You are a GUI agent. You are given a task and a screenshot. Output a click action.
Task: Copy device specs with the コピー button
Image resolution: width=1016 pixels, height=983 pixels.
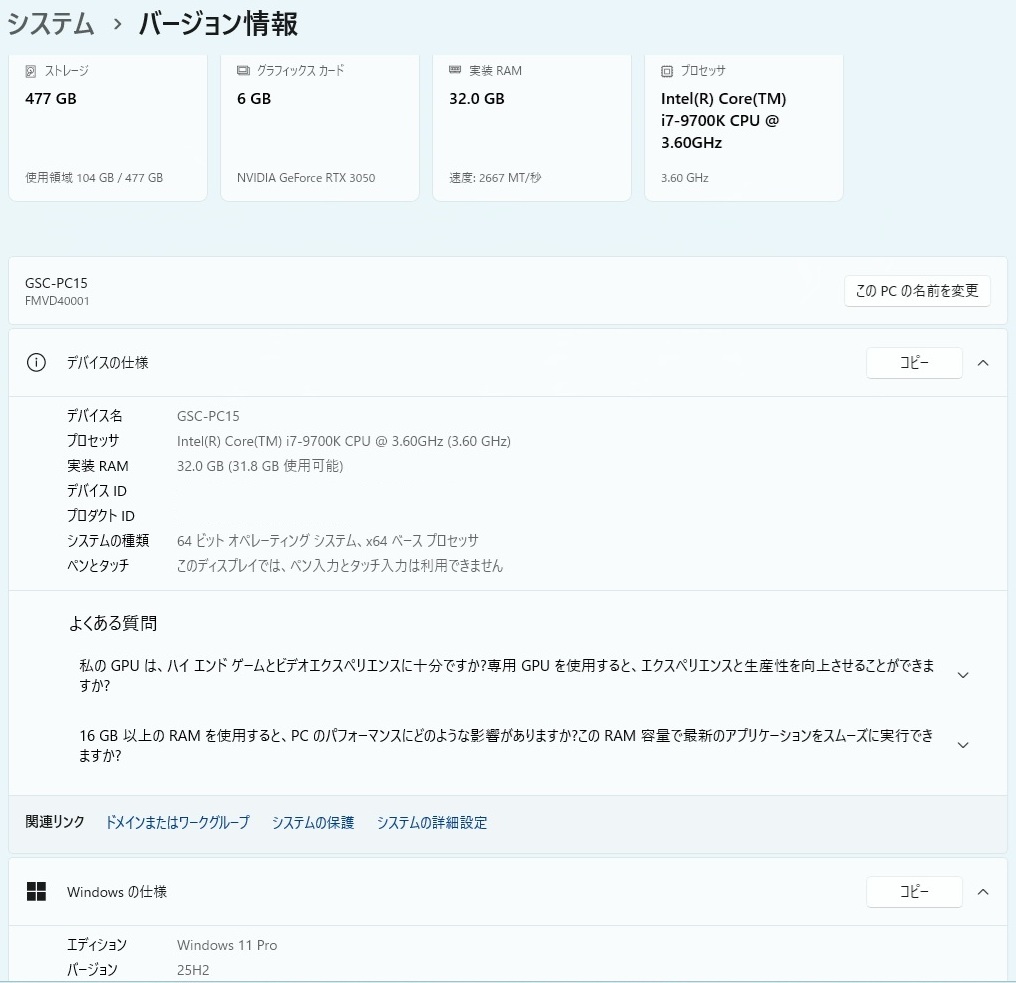point(913,363)
